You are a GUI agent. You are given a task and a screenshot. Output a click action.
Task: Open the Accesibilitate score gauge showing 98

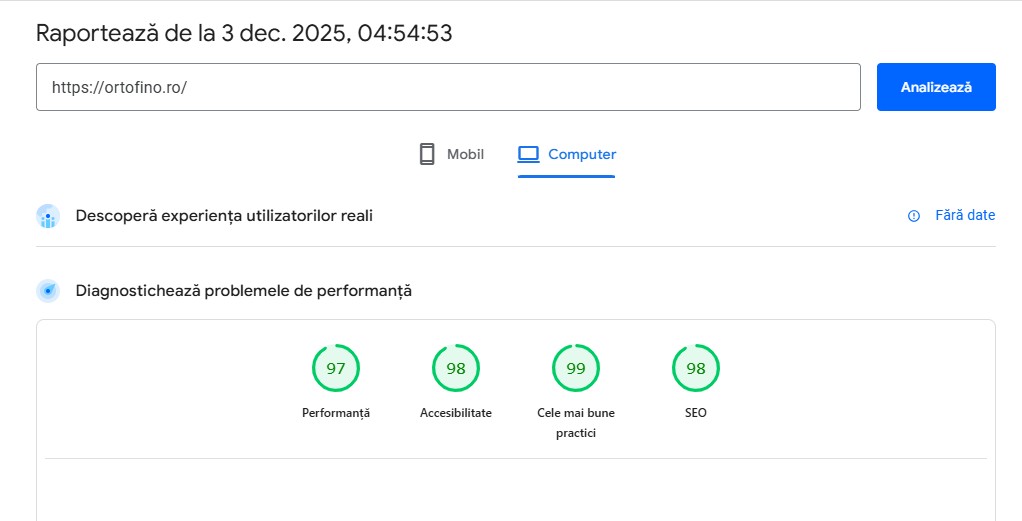(456, 369)
